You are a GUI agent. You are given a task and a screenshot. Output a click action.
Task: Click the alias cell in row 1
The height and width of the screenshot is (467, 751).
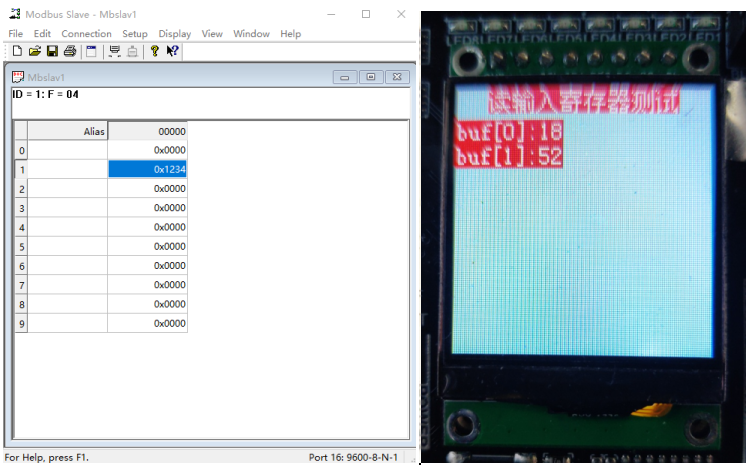click(68, 169)
